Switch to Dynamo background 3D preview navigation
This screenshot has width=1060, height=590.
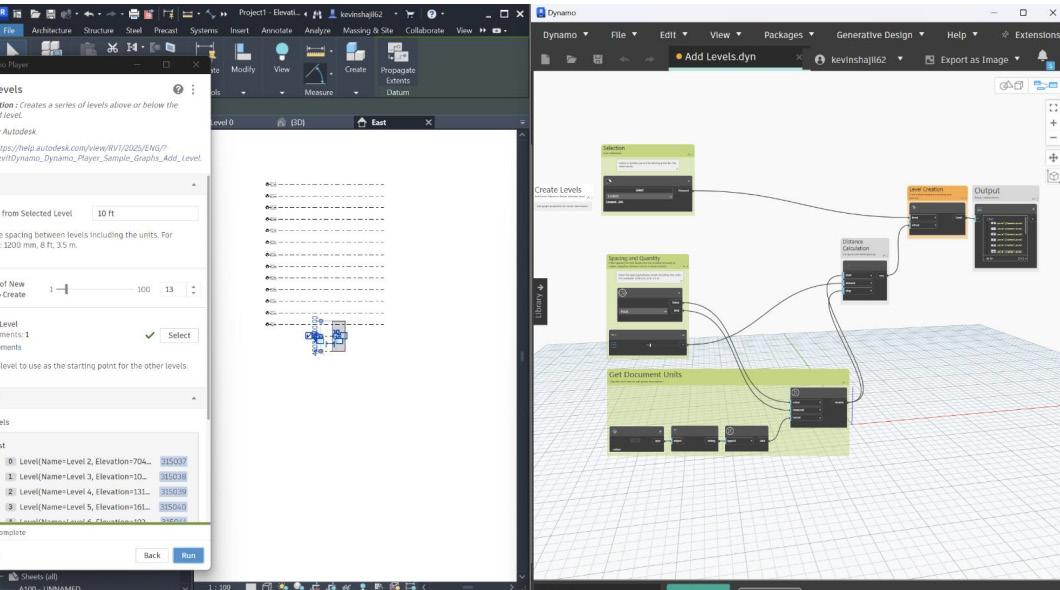[1011, 85]
